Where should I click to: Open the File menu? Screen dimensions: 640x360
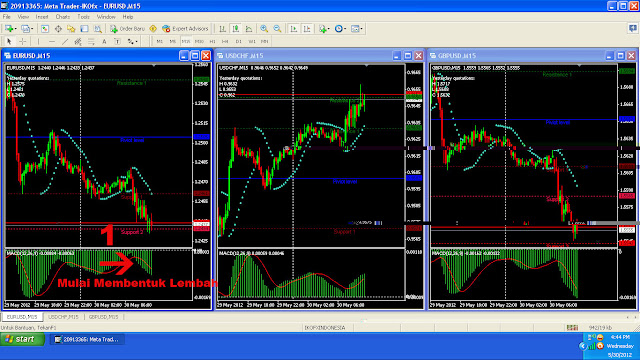tap(7, 17)
